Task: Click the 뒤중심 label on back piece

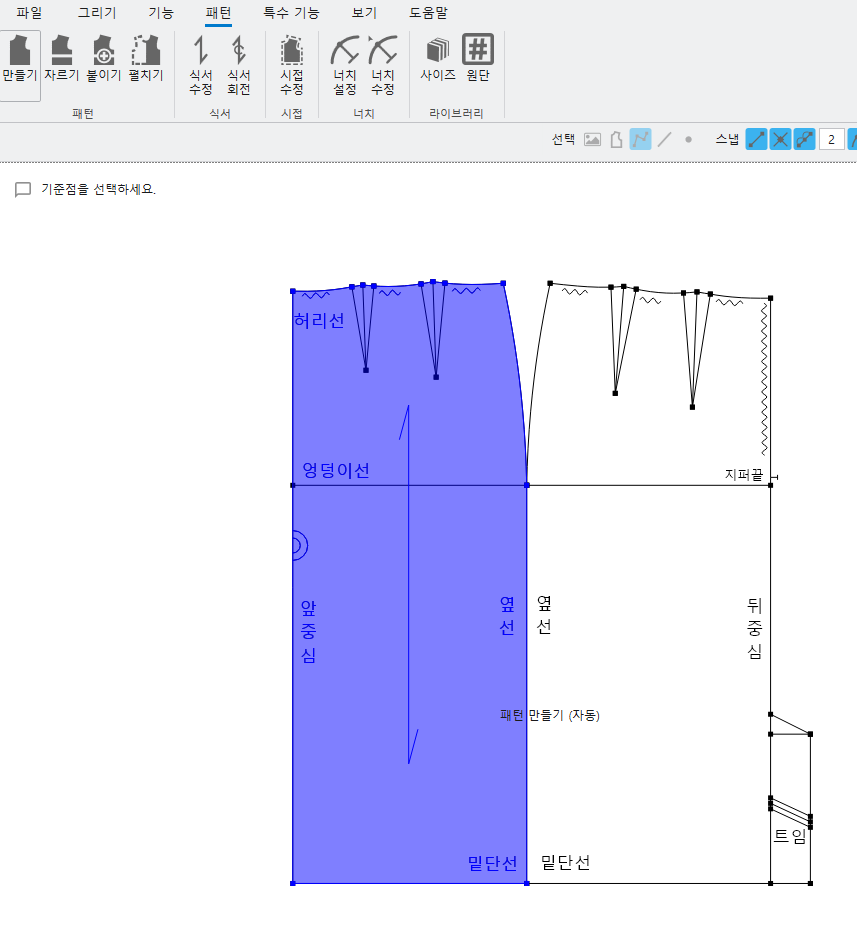Action: click(x=754, y=628)
